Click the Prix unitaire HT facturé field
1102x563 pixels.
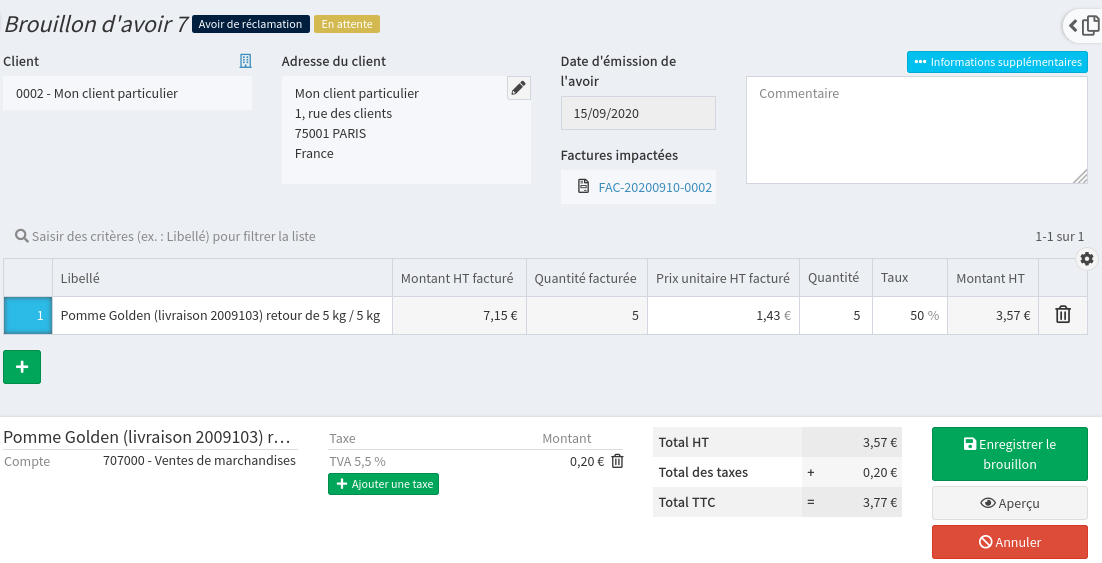(723, 315)
